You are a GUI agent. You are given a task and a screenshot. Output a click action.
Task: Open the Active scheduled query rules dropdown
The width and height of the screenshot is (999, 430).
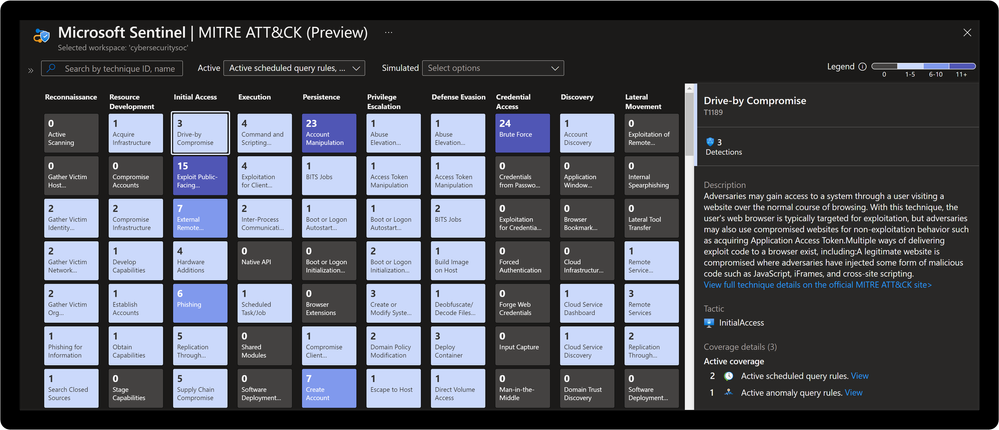coord(294,68)
